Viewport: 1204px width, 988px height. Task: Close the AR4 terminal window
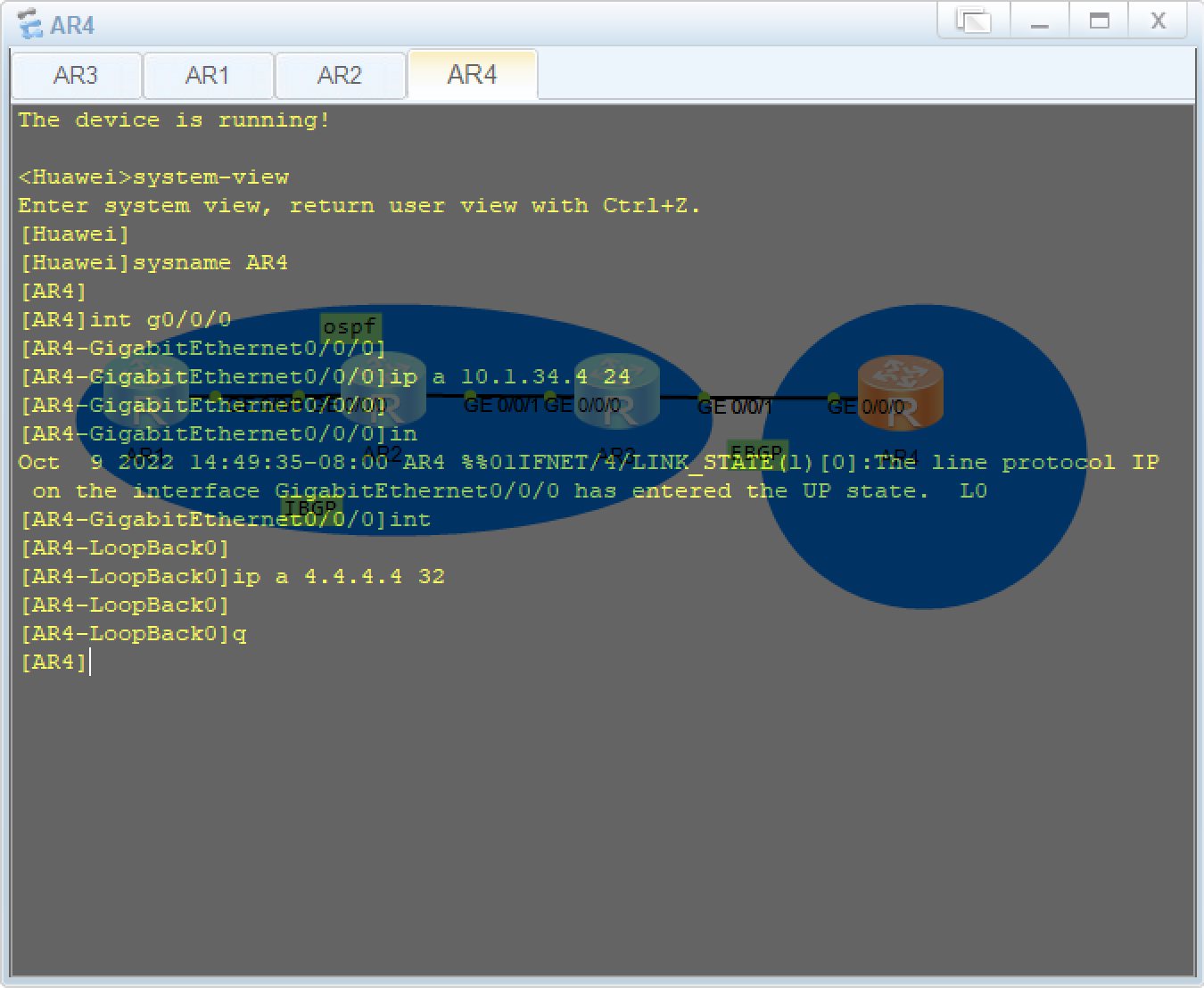[x=1158, y=21]
